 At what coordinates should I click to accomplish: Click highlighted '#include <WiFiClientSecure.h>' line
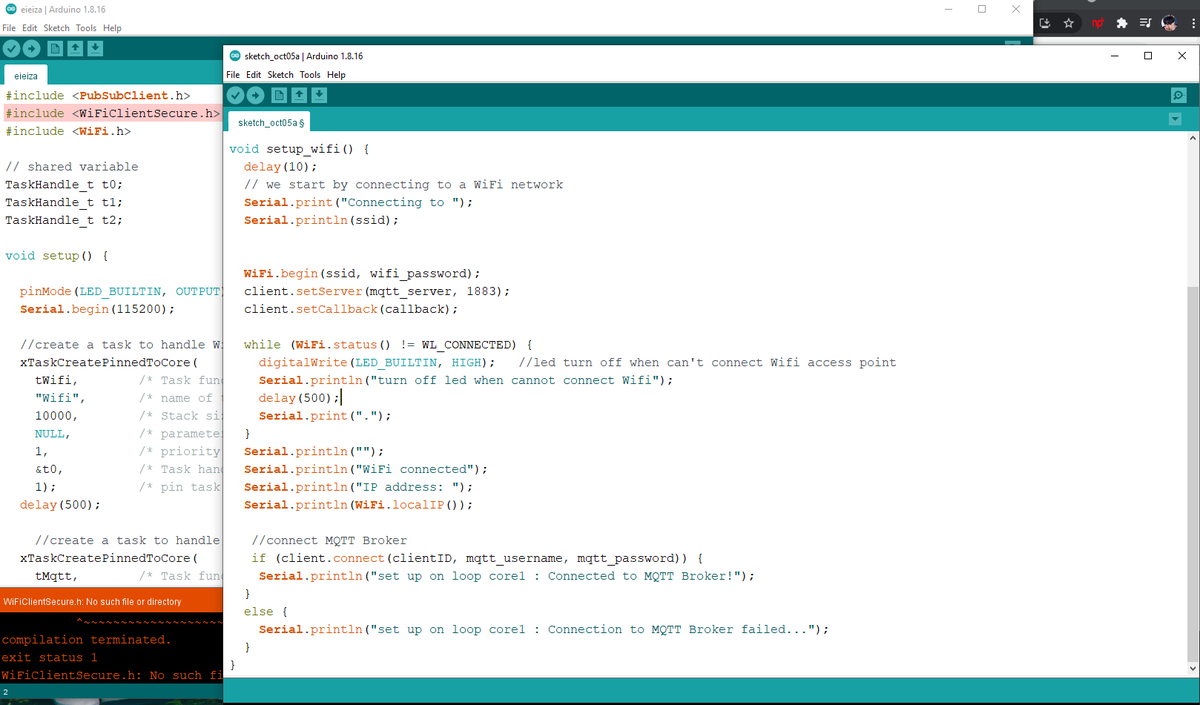click(112, 113)
